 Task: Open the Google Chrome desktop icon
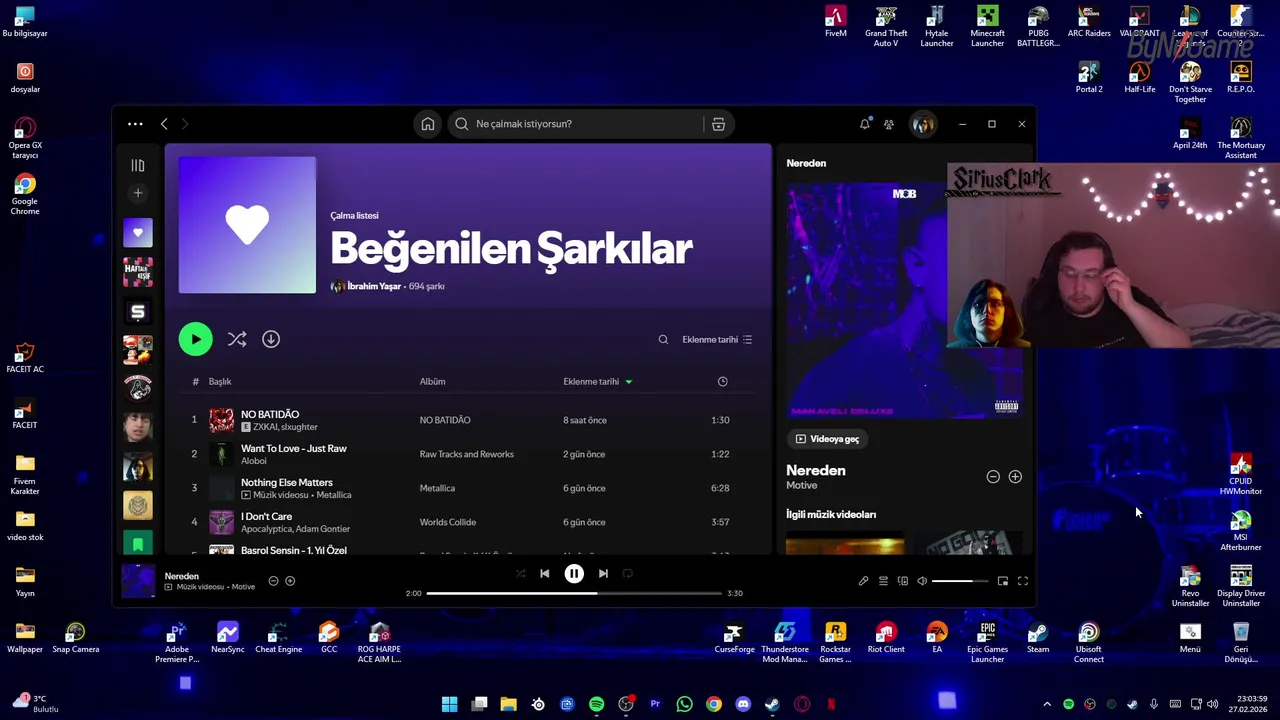click(x=25, y=194)
